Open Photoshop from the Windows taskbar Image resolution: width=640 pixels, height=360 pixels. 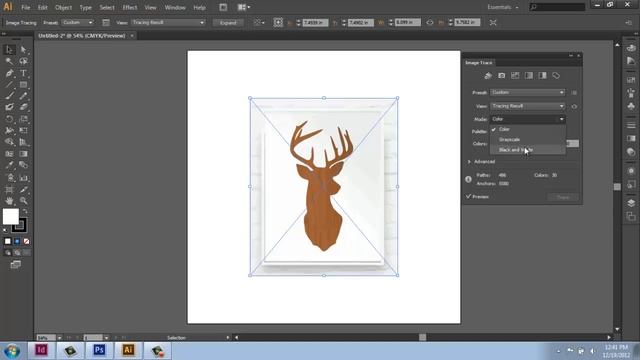point(99,350)
